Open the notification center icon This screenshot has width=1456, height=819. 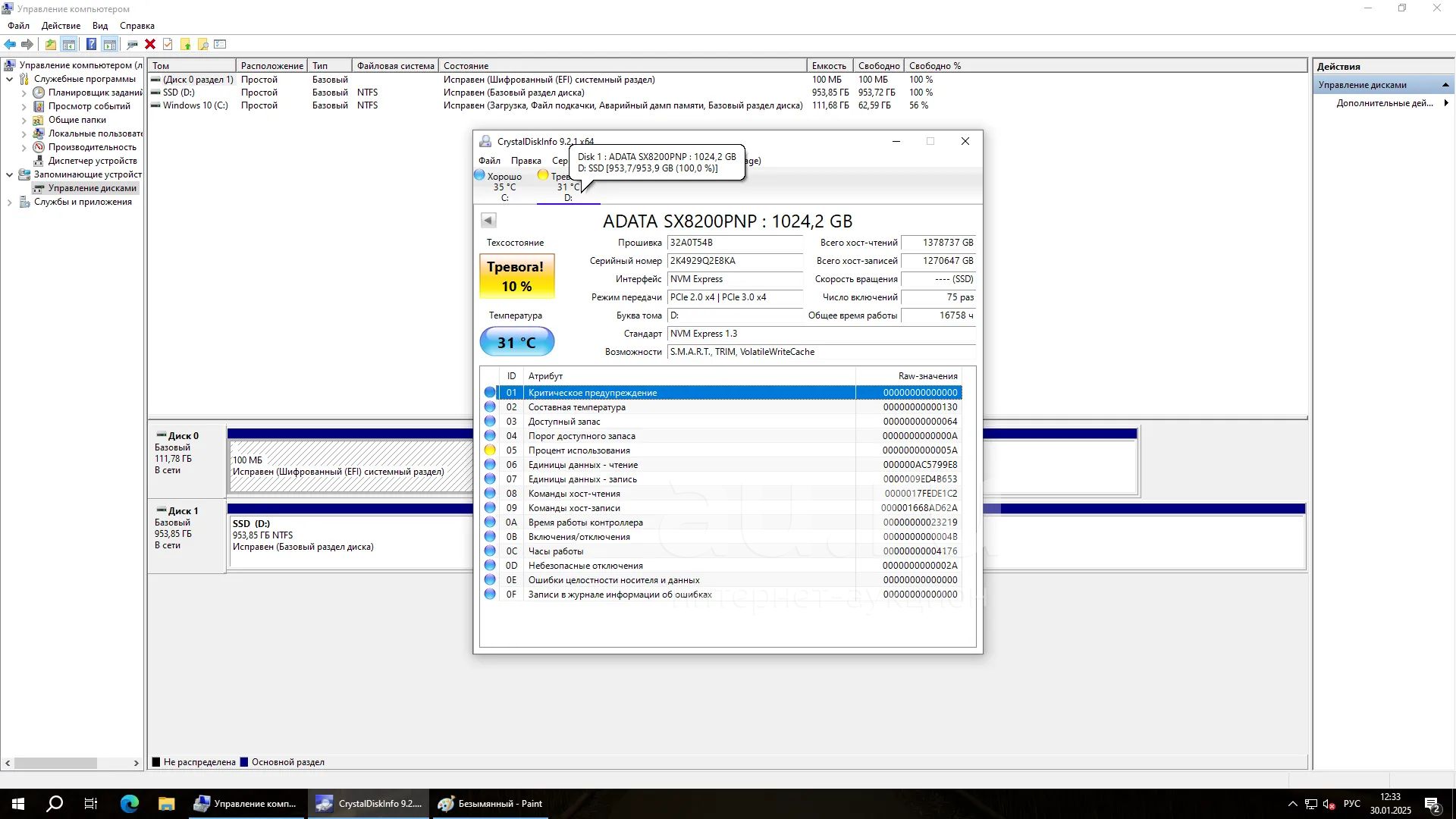point(1432,804)
